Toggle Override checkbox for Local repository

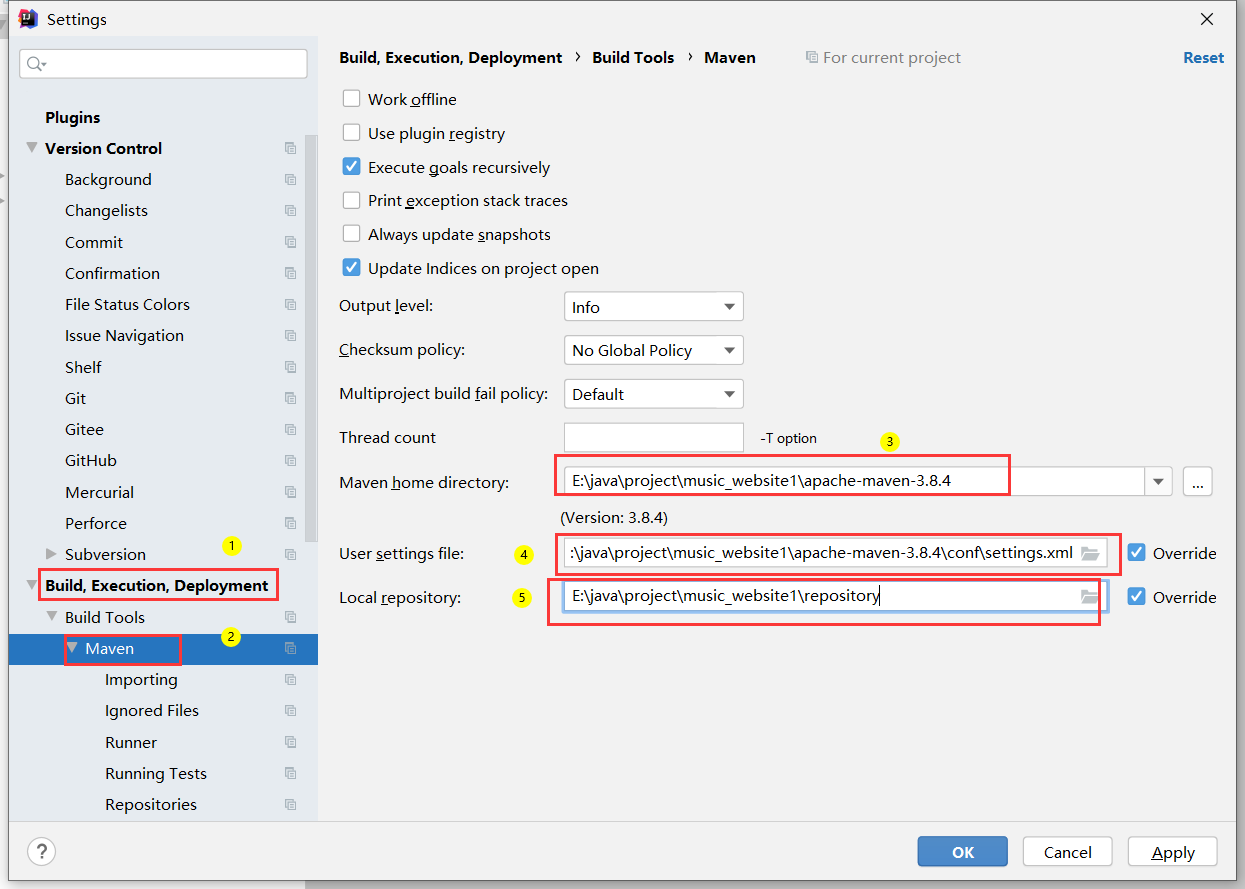(x=1136, y=597)
